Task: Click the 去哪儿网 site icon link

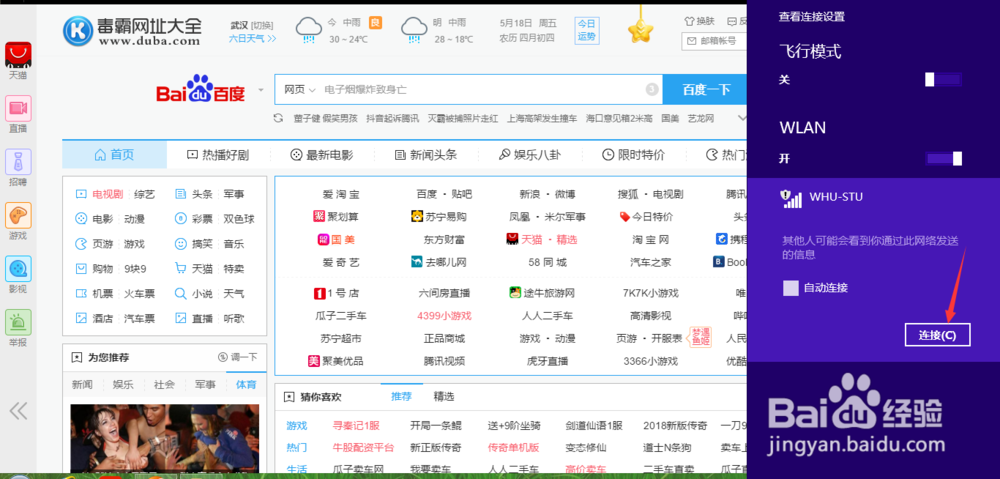Action: (x=418, y=262)
